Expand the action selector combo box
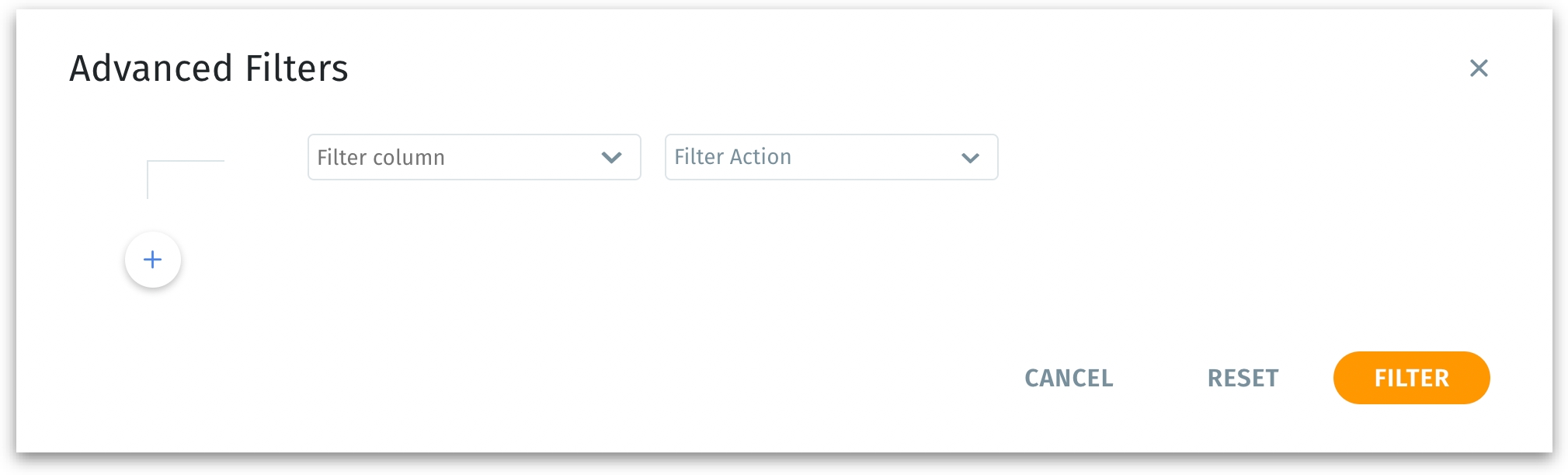Screen dimensions: 1568x475 (x=831, y=157)
